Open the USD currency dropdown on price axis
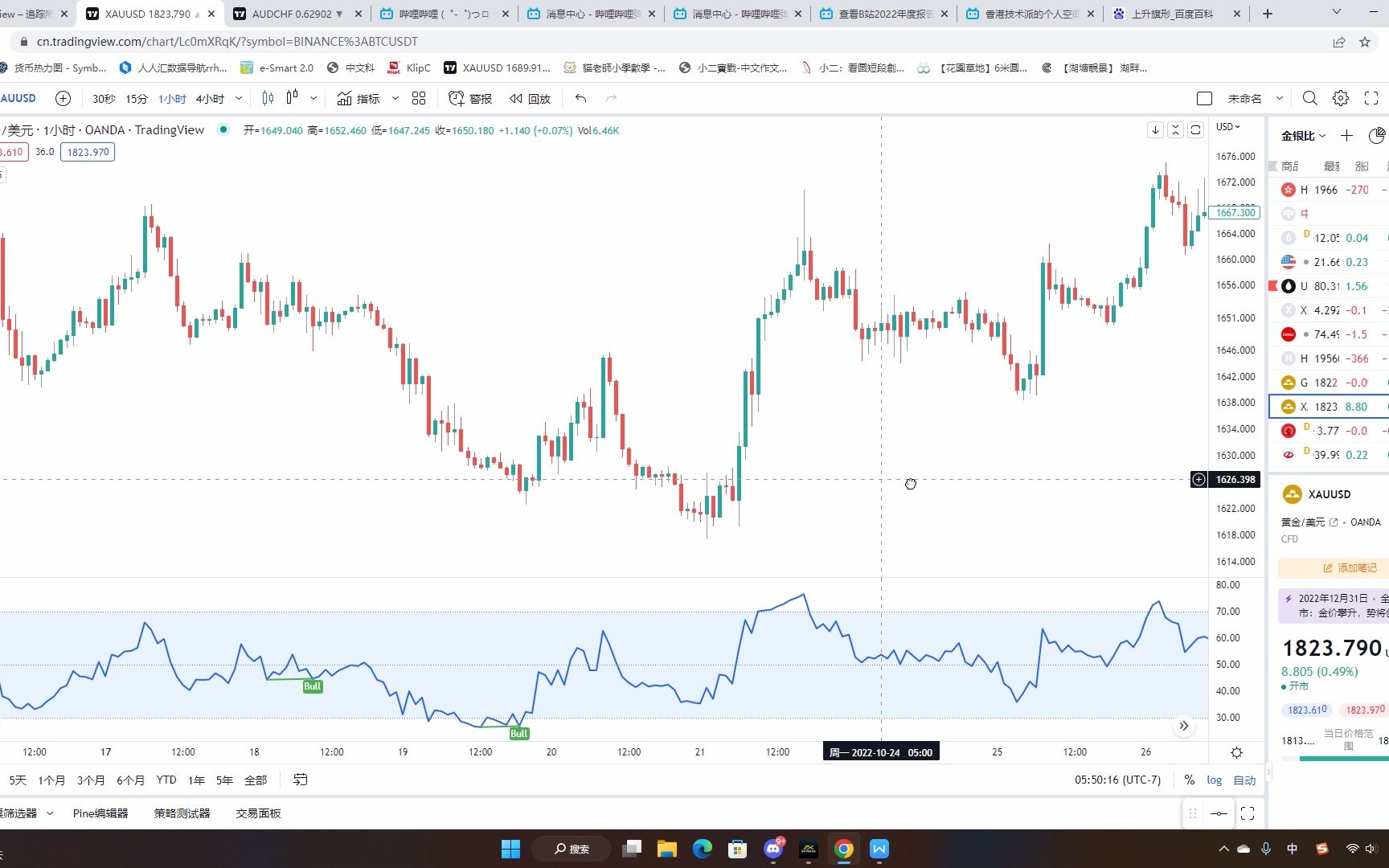 pos(1228,127)
